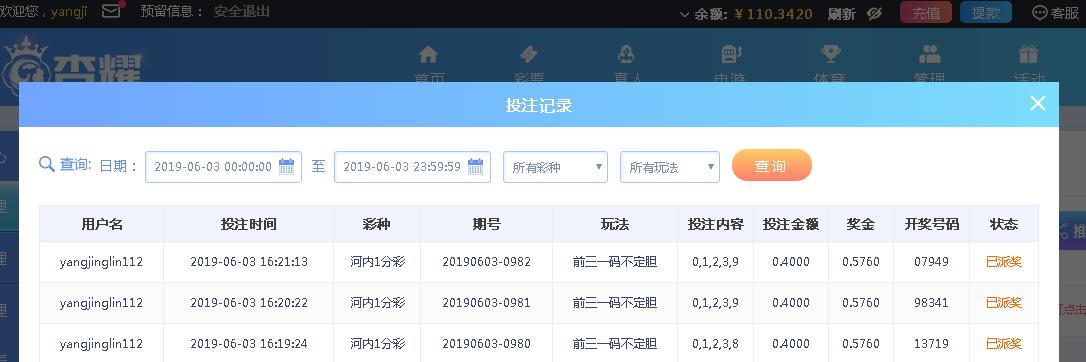Click 安全退出 logout link
1086x362 pixels.
[x=242, y=12]
